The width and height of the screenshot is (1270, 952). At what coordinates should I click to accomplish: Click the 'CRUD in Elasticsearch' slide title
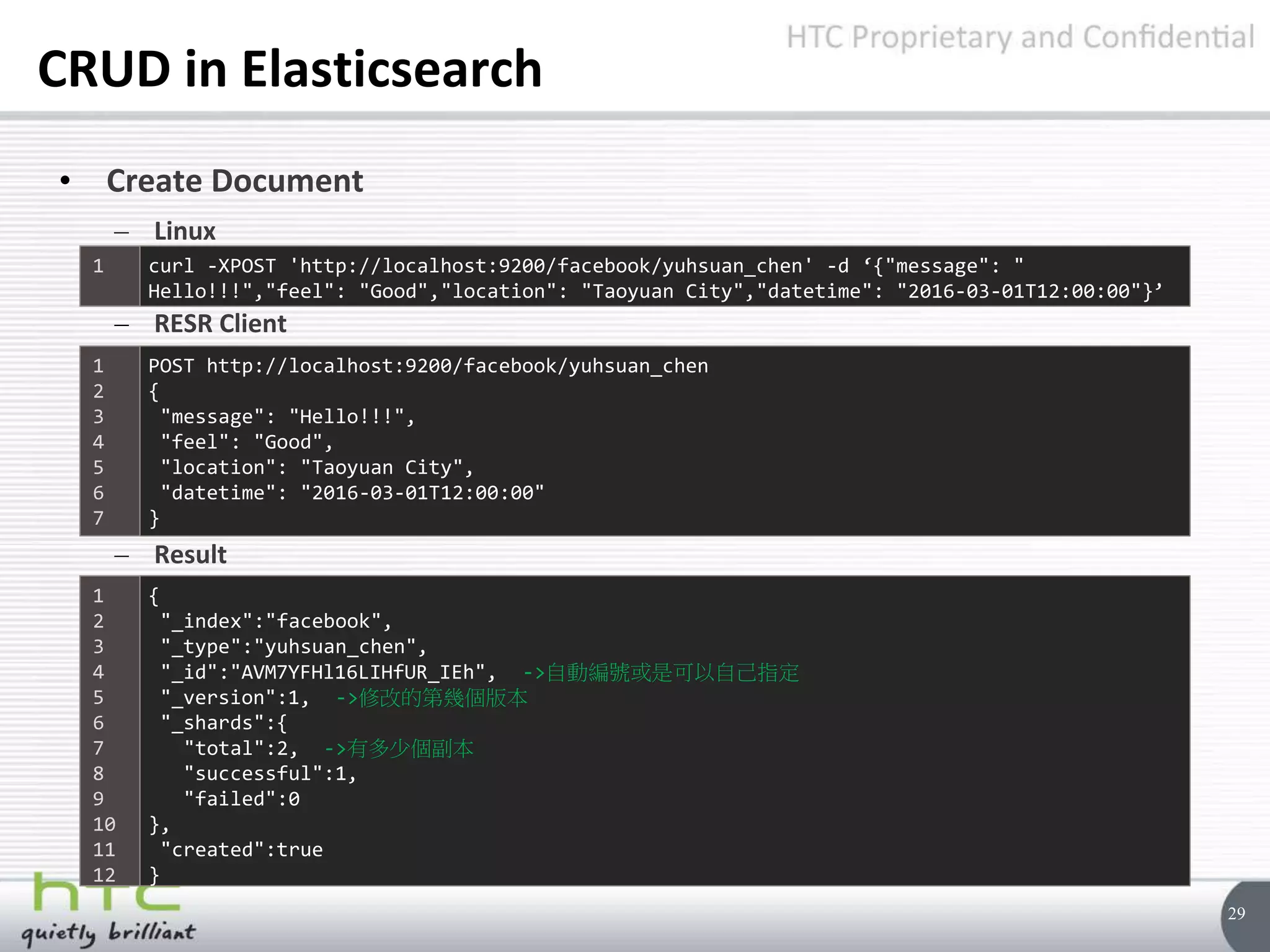(290, 69)
